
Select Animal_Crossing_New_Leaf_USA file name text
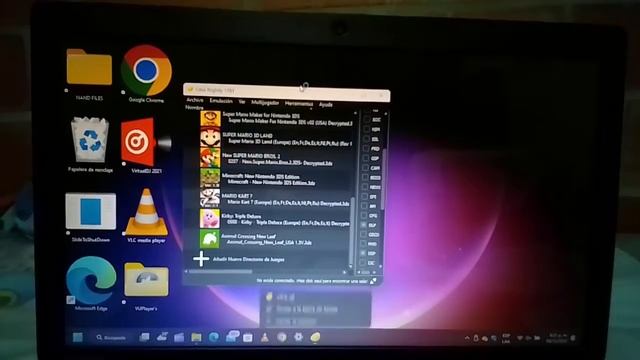[269, 242]
